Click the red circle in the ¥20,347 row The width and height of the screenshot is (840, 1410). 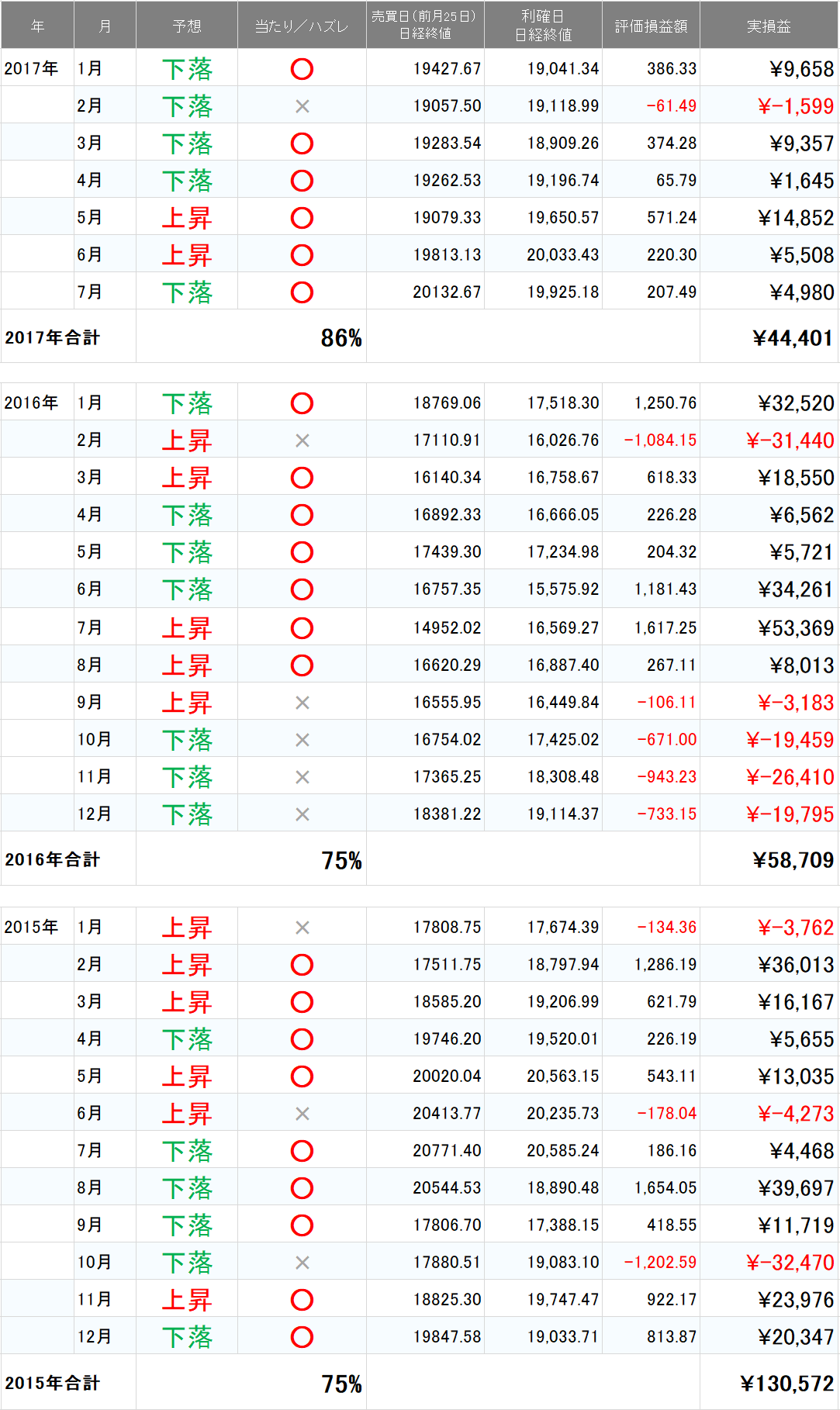pos(302,1337)
